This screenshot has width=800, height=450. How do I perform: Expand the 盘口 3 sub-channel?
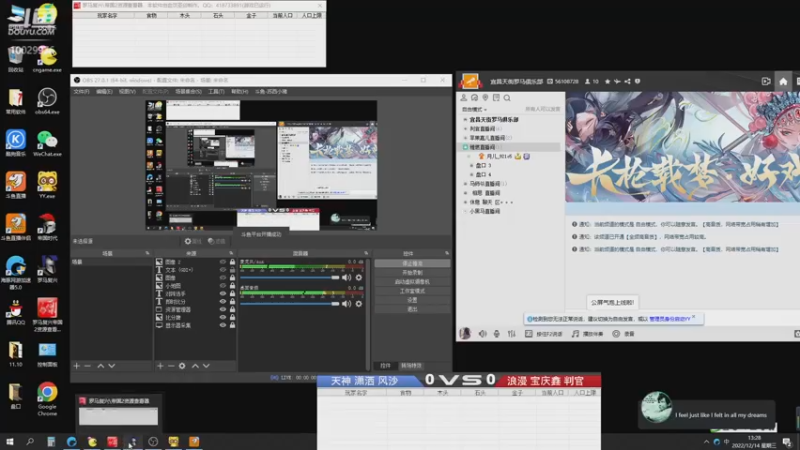pos(471,165)
